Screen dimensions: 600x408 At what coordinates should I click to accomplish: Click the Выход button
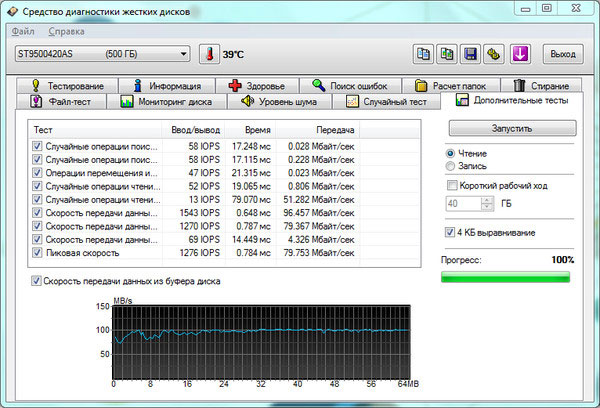point(563,54)
